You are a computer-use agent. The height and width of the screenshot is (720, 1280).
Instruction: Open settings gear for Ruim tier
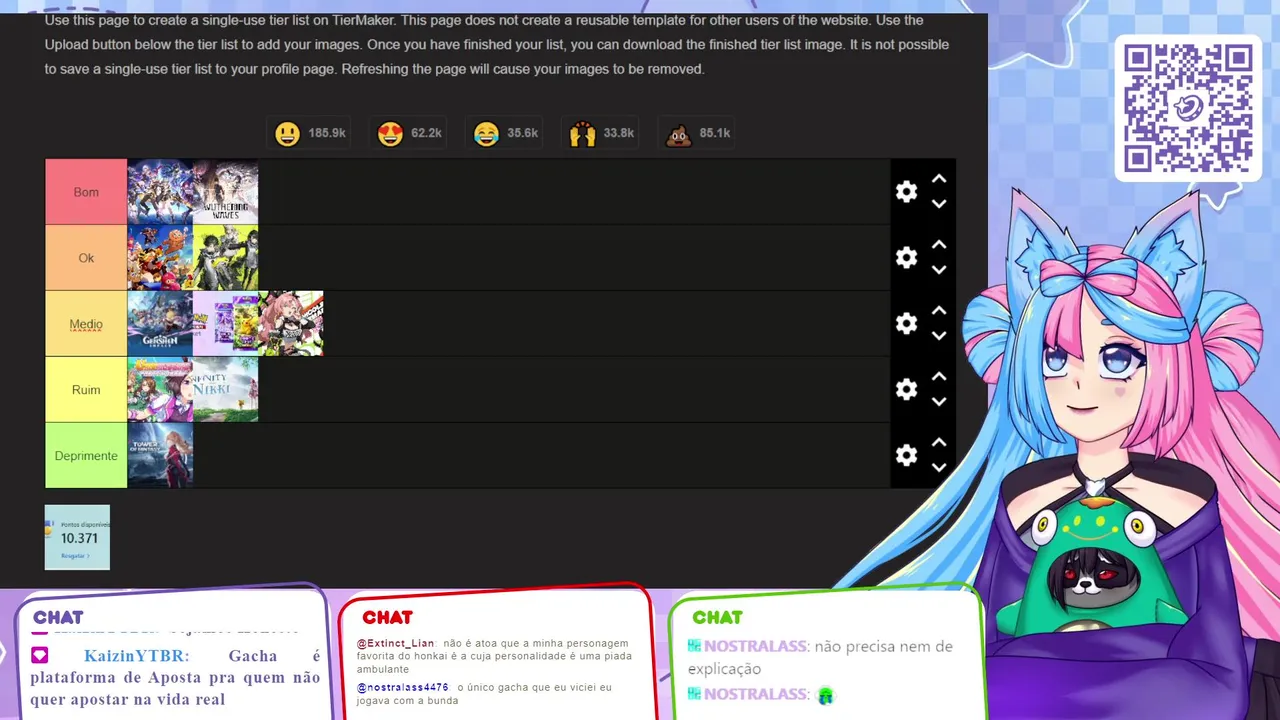click(906, 390)
